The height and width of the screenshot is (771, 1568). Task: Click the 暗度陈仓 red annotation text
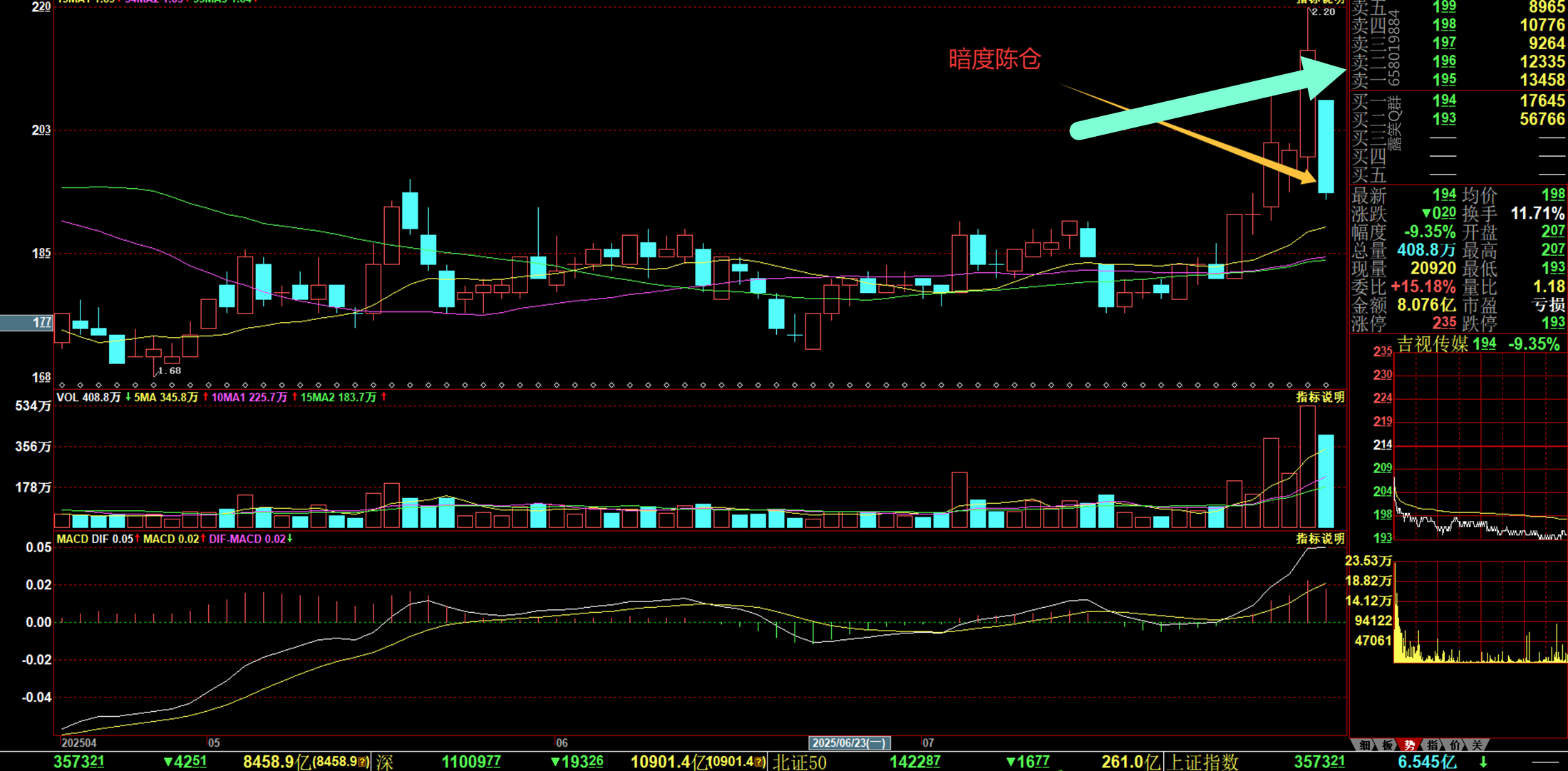[994, 58]
